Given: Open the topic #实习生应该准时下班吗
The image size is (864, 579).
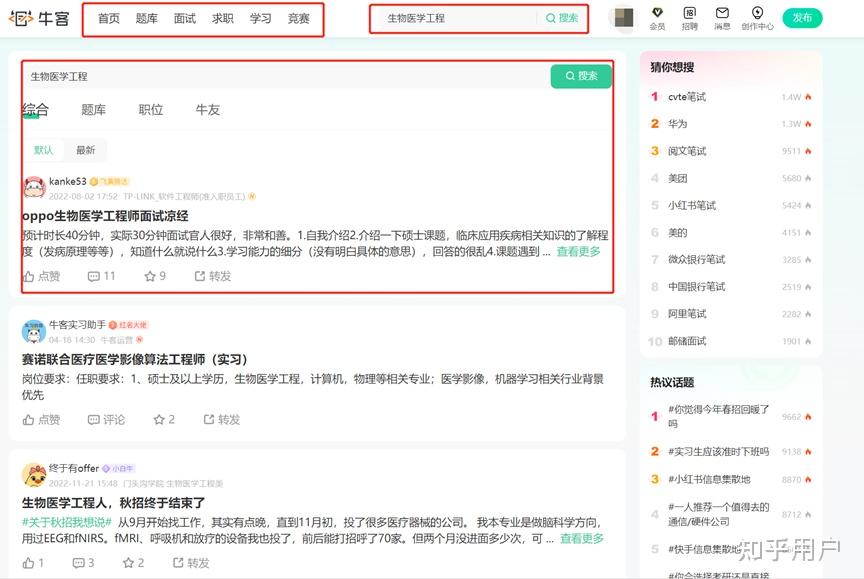Looking at the screenshot, I should coord(719,452).
